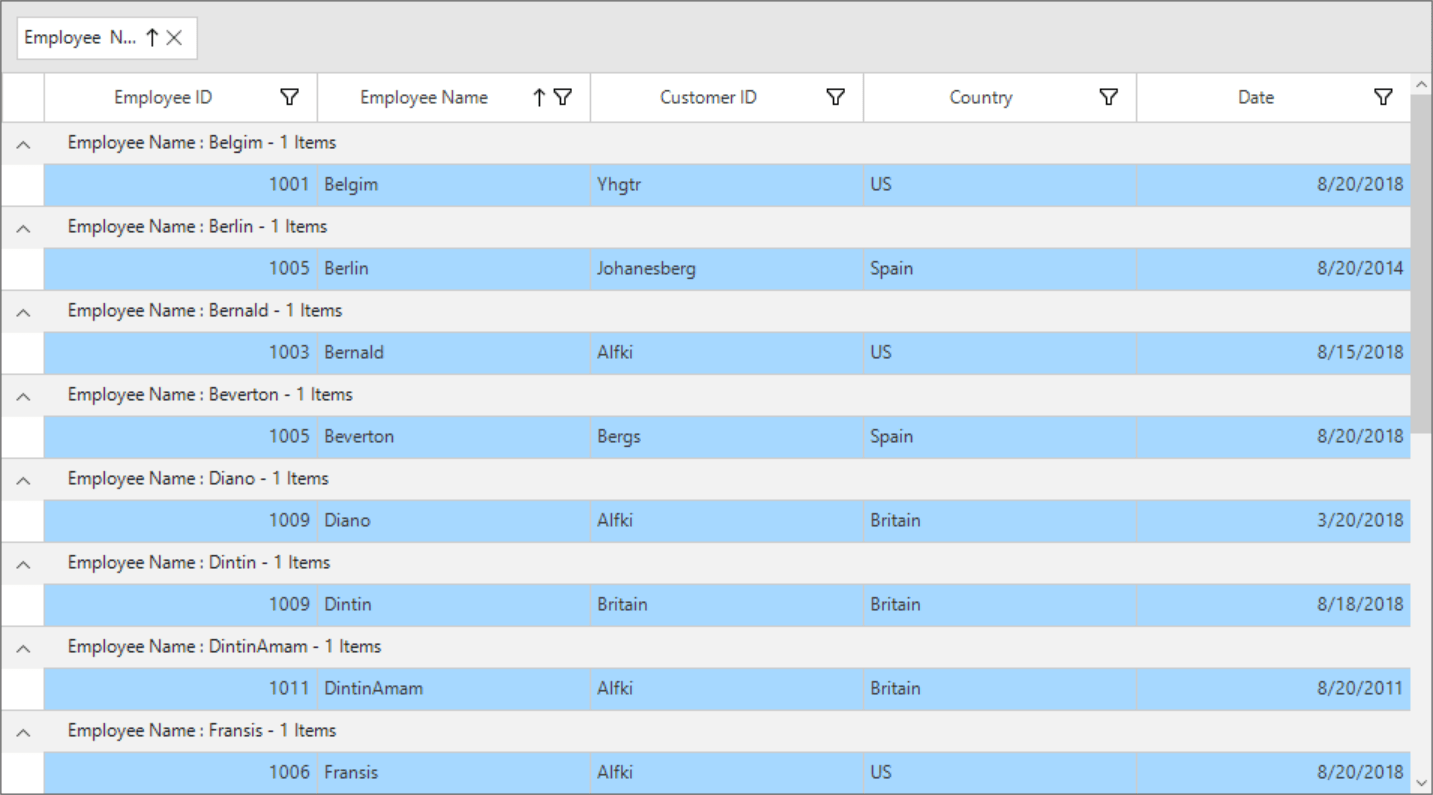The image size is (1433, 795).
Task: Open the filter for Employee Name column
Action: click(563, 96)
